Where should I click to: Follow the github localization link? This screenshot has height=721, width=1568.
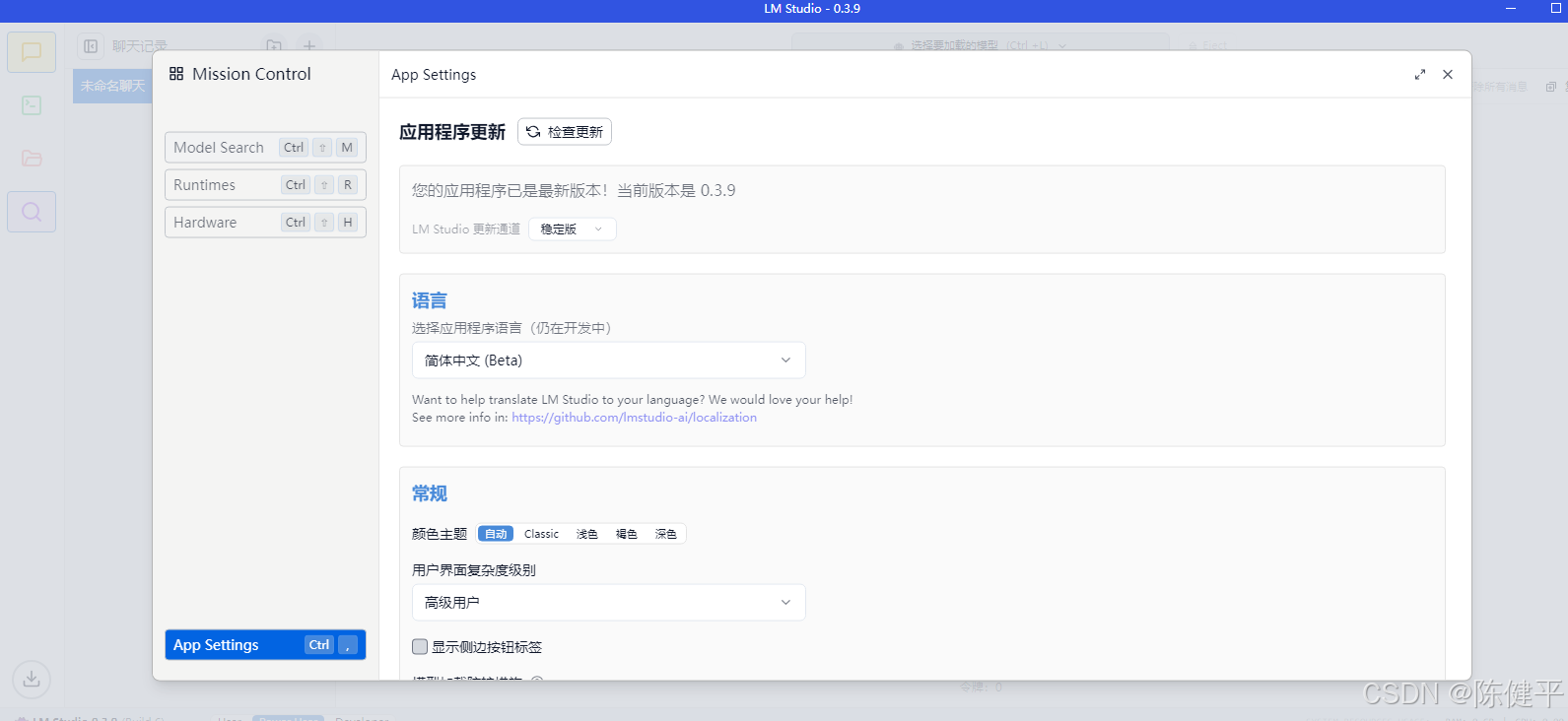634,418
